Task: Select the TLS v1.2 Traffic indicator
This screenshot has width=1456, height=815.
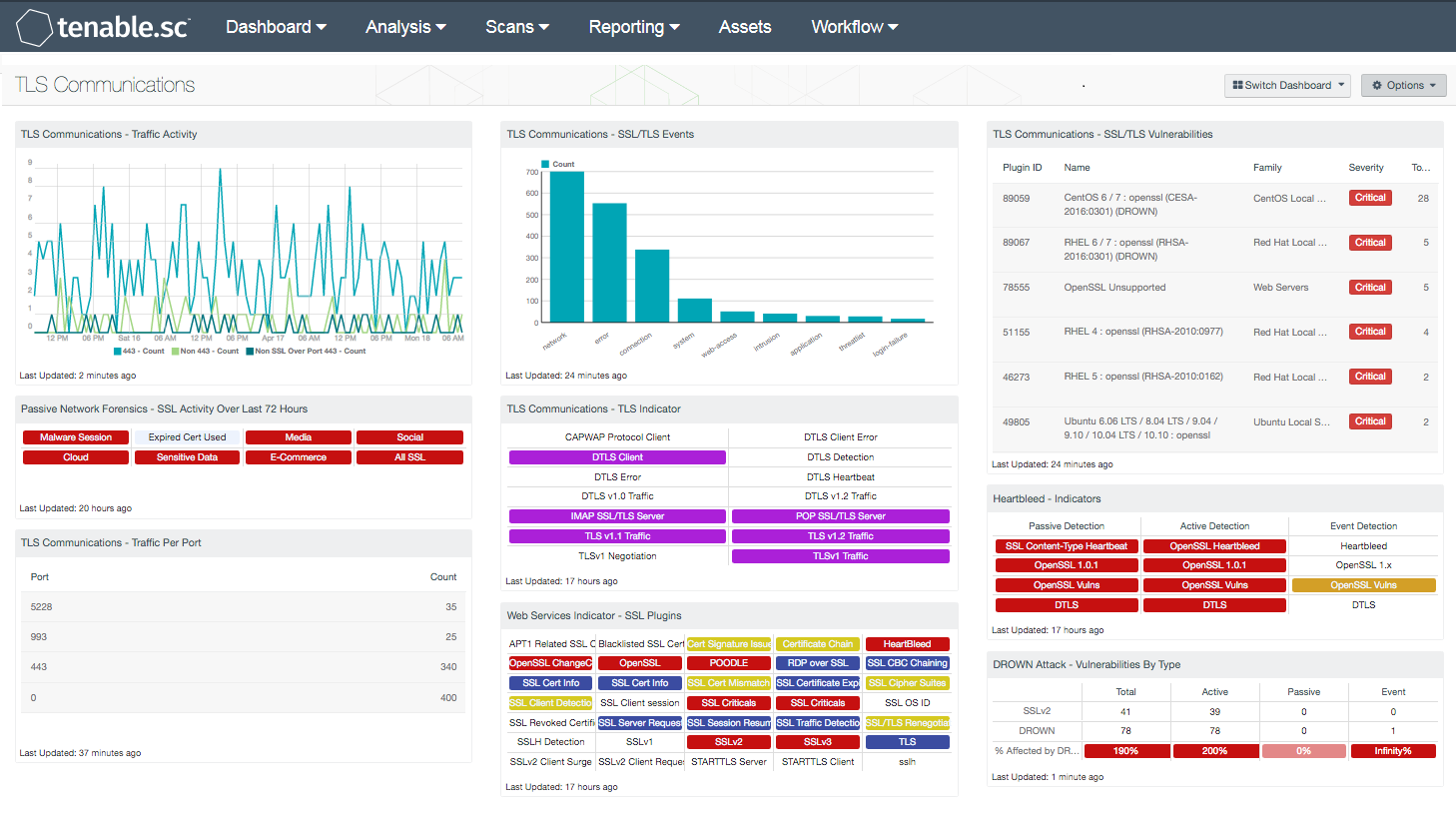Action: [x=841, y=536]
